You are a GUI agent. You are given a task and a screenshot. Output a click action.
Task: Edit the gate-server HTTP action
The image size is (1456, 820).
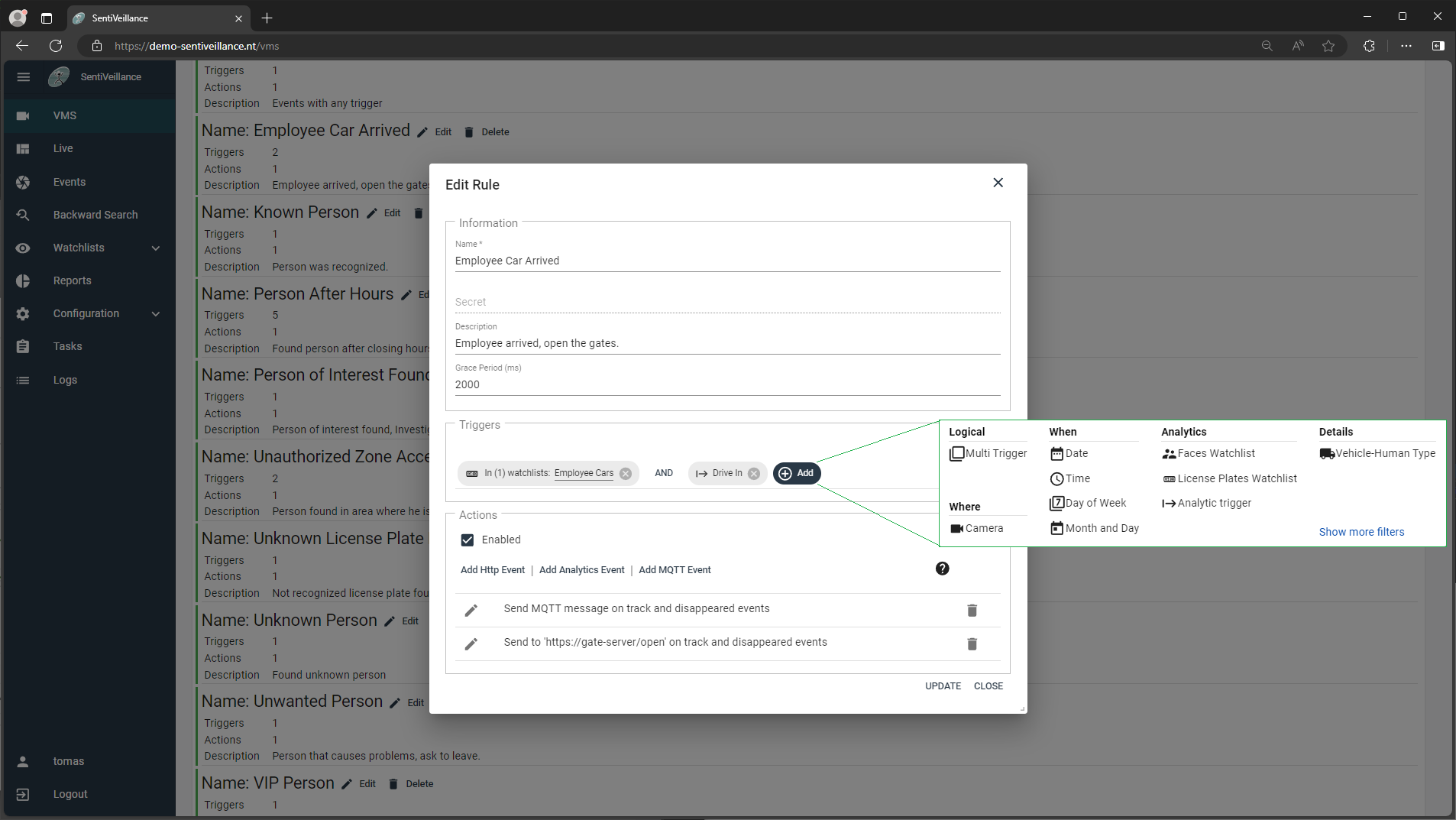pos(471,643)
